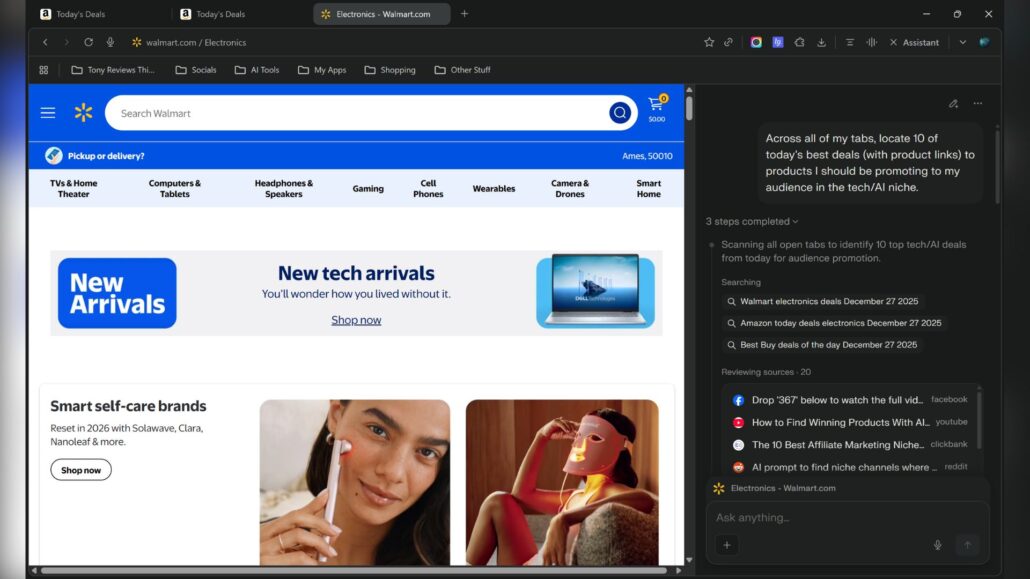Open the Smart Home category
The height and width of the screenshot is (579, 1030).
coord(648,189)
